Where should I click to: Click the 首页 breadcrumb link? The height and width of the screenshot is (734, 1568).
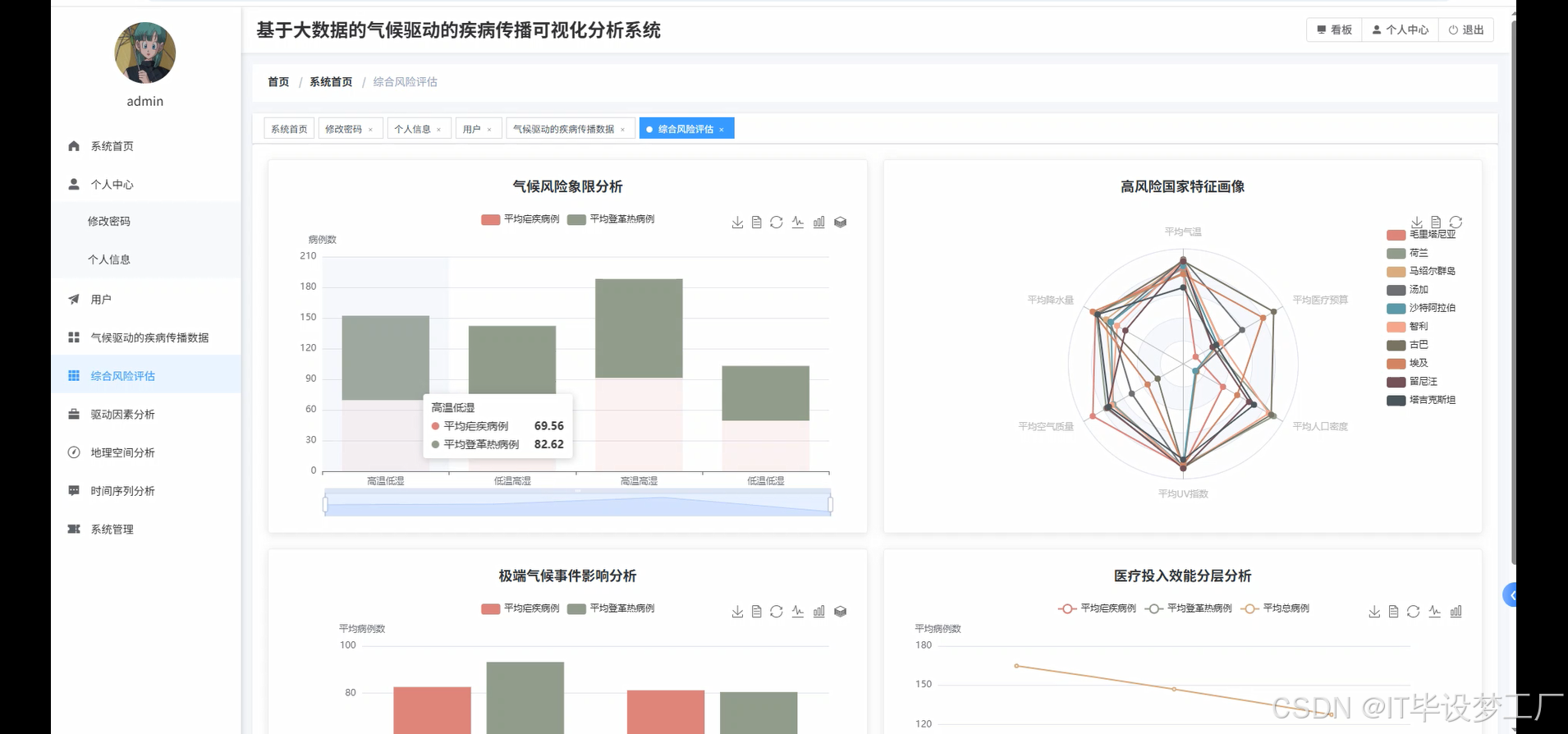pos(278,82)
